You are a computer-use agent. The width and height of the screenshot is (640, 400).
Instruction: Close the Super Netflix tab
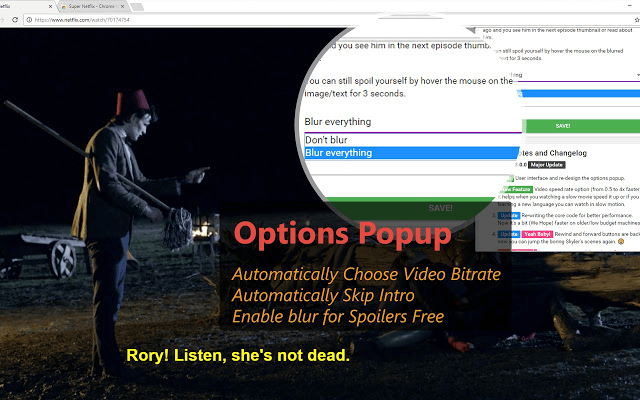pyautogui.click(x=122, y=7)
